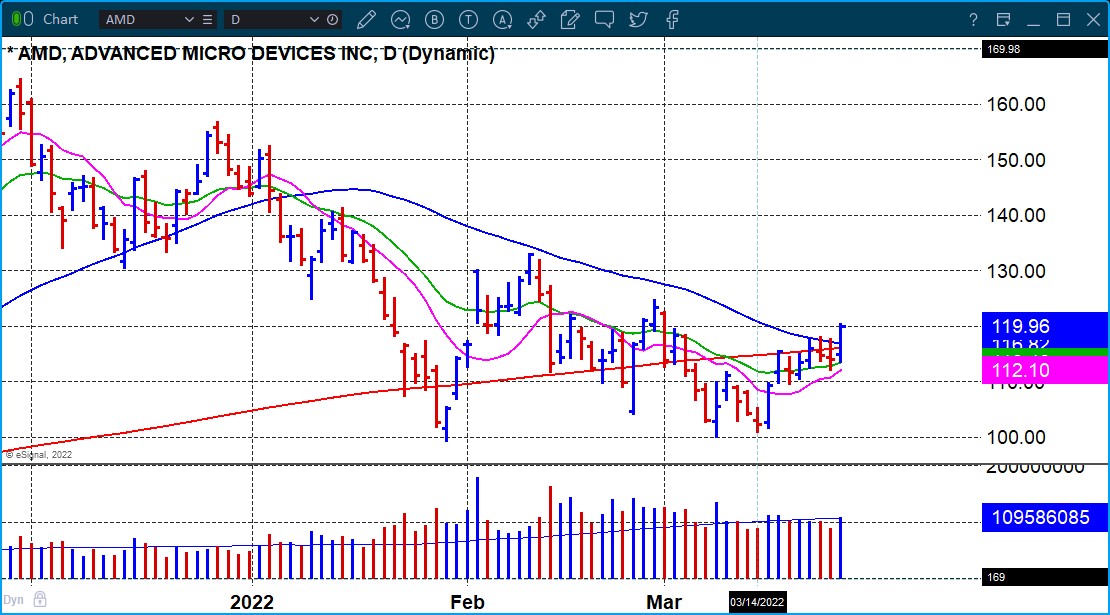This screenshot has width=1110, height=615.
Task: Toggle the green window link indicator
Action: pos(16,19)
